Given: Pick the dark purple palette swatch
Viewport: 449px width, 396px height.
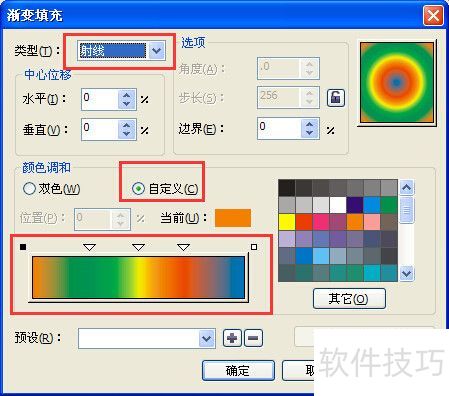Looking at the screenshot, I should [355, 205].
